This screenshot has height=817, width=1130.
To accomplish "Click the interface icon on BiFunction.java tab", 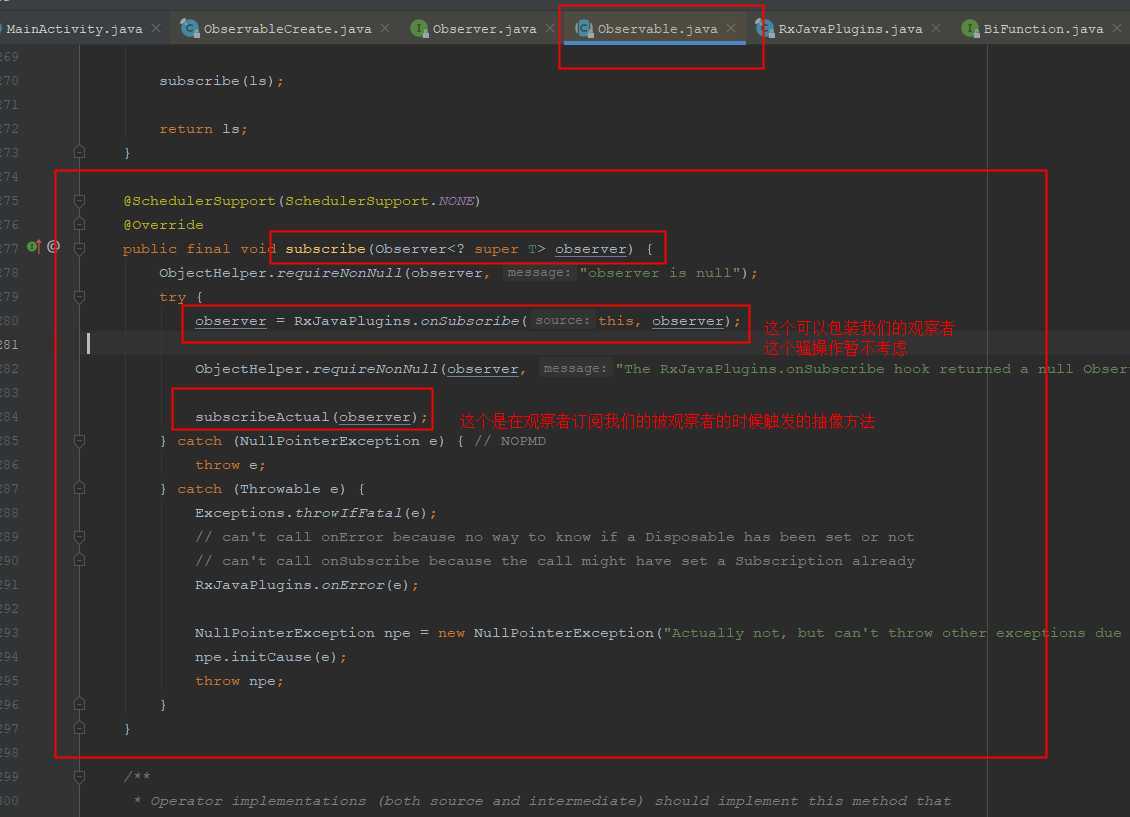I will tap(970, 28).
